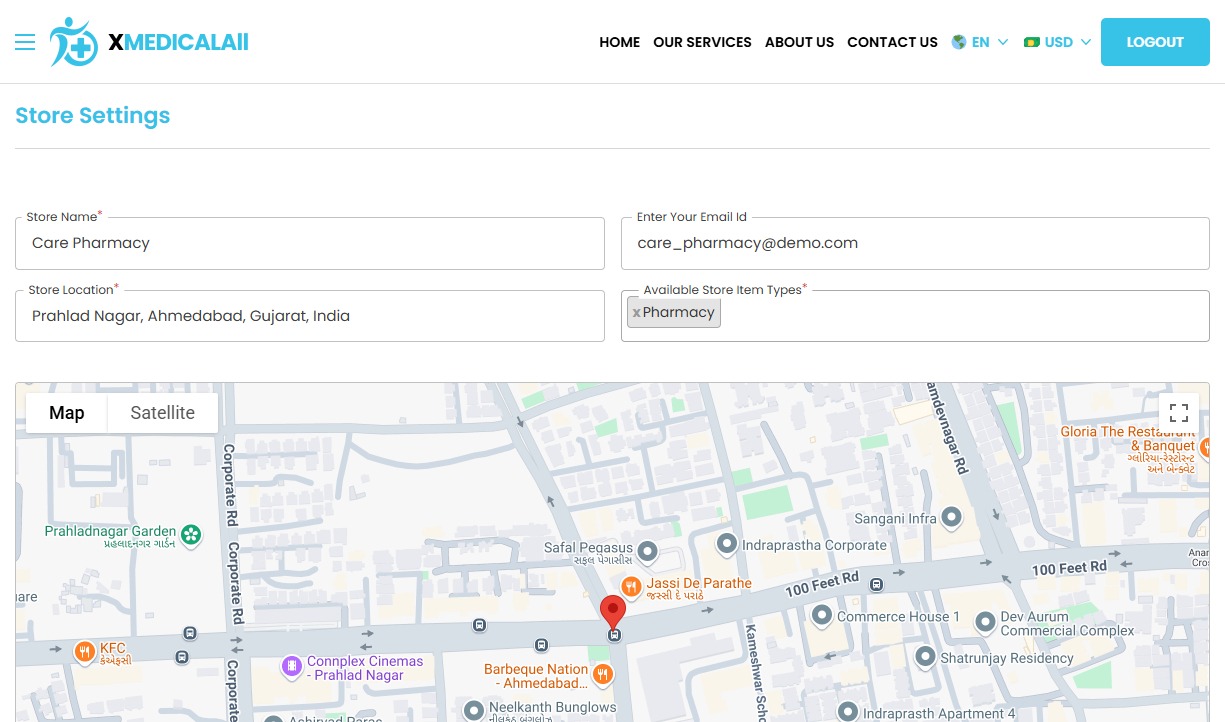Expand the EN language dropdown
1225x722 pixels.
click(x=980, y=42)
